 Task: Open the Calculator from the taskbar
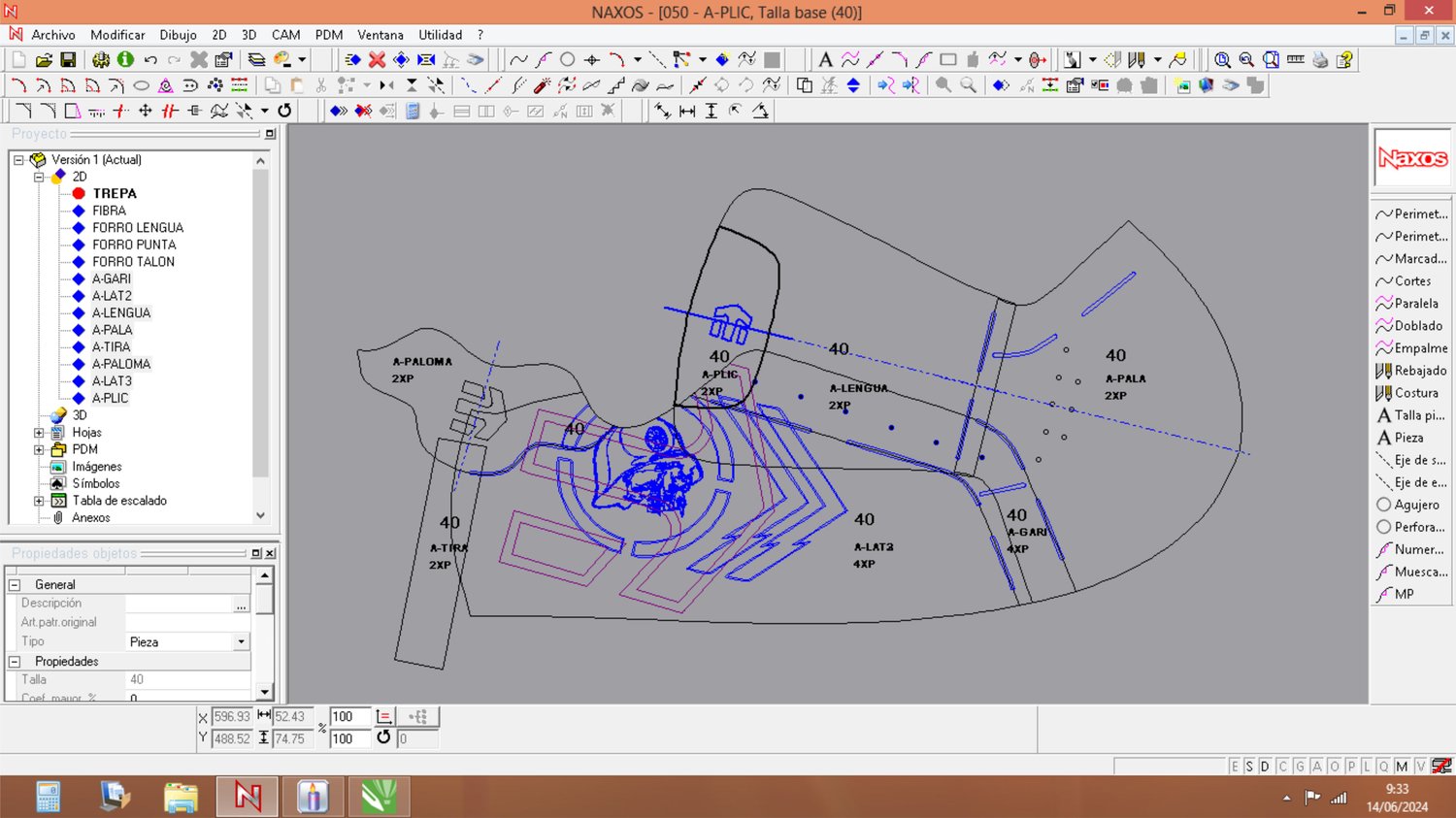pyautogui.click(x=48, y=798)
